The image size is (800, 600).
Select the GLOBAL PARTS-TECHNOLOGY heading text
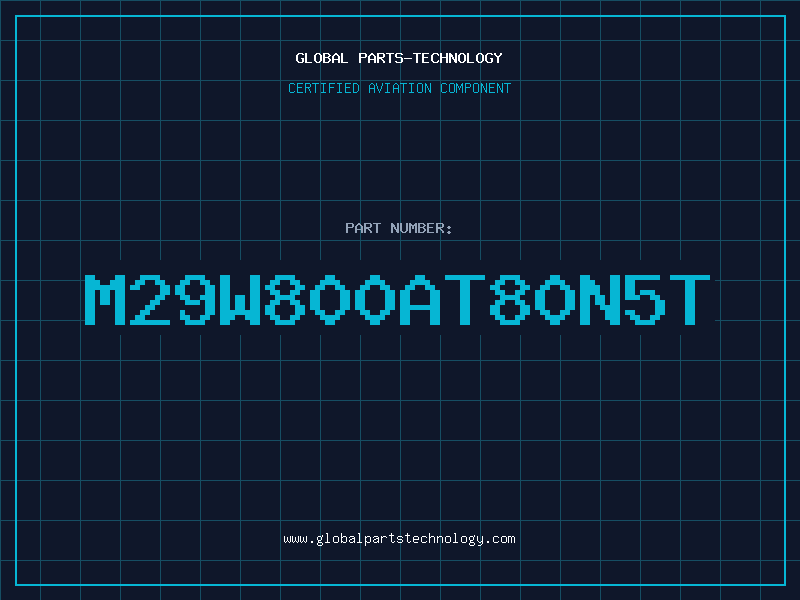point(399,58)
